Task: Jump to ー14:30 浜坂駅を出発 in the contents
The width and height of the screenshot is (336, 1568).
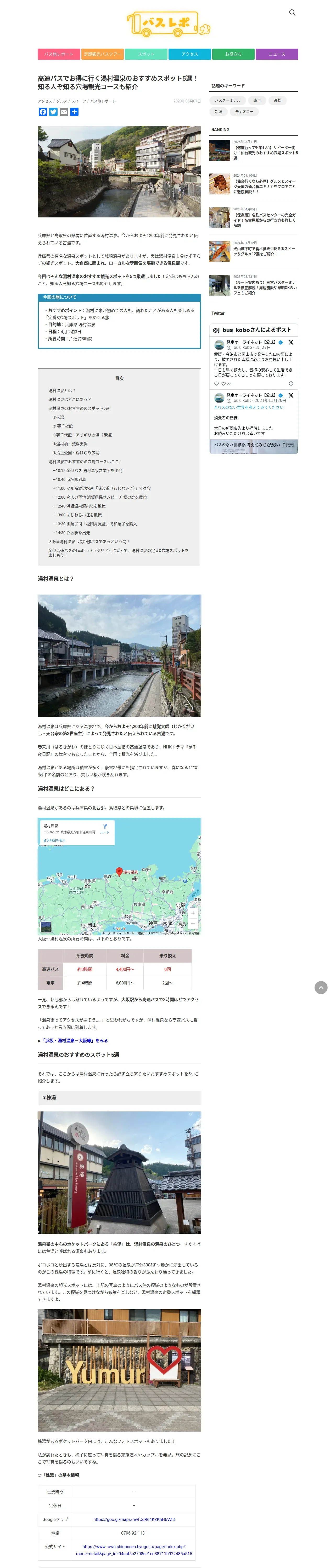Action: click(x=71, y=533)
